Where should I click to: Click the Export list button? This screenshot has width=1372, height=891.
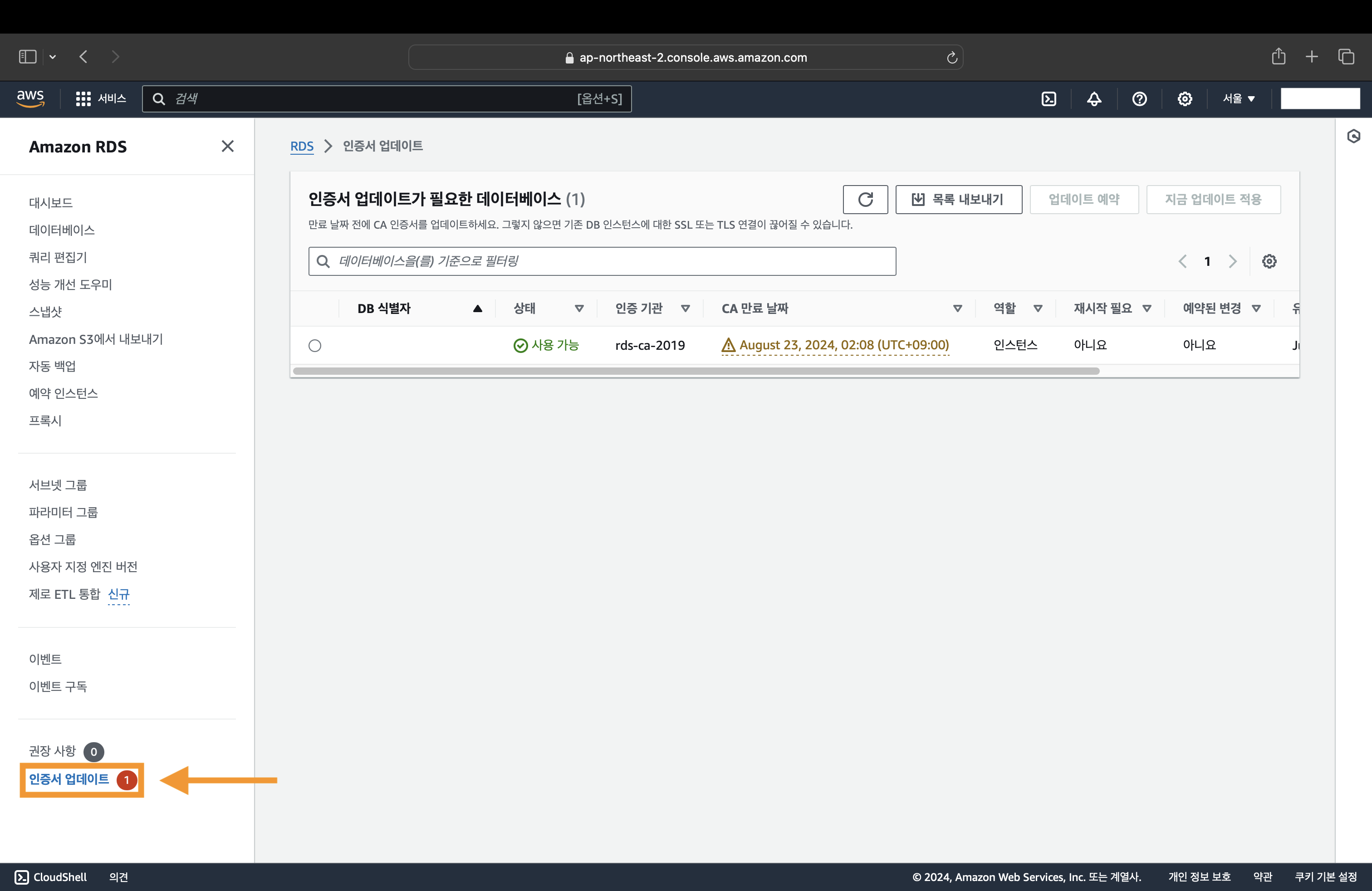[958, 200]
